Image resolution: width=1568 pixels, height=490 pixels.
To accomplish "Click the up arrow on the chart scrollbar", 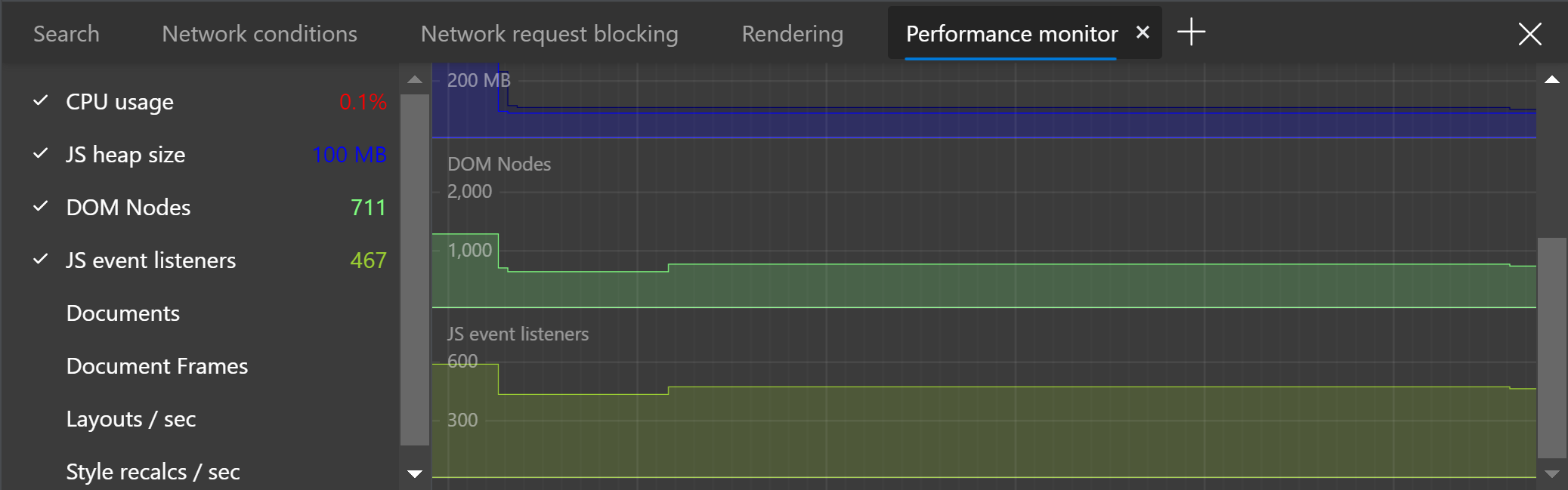I will (1553, 79).
